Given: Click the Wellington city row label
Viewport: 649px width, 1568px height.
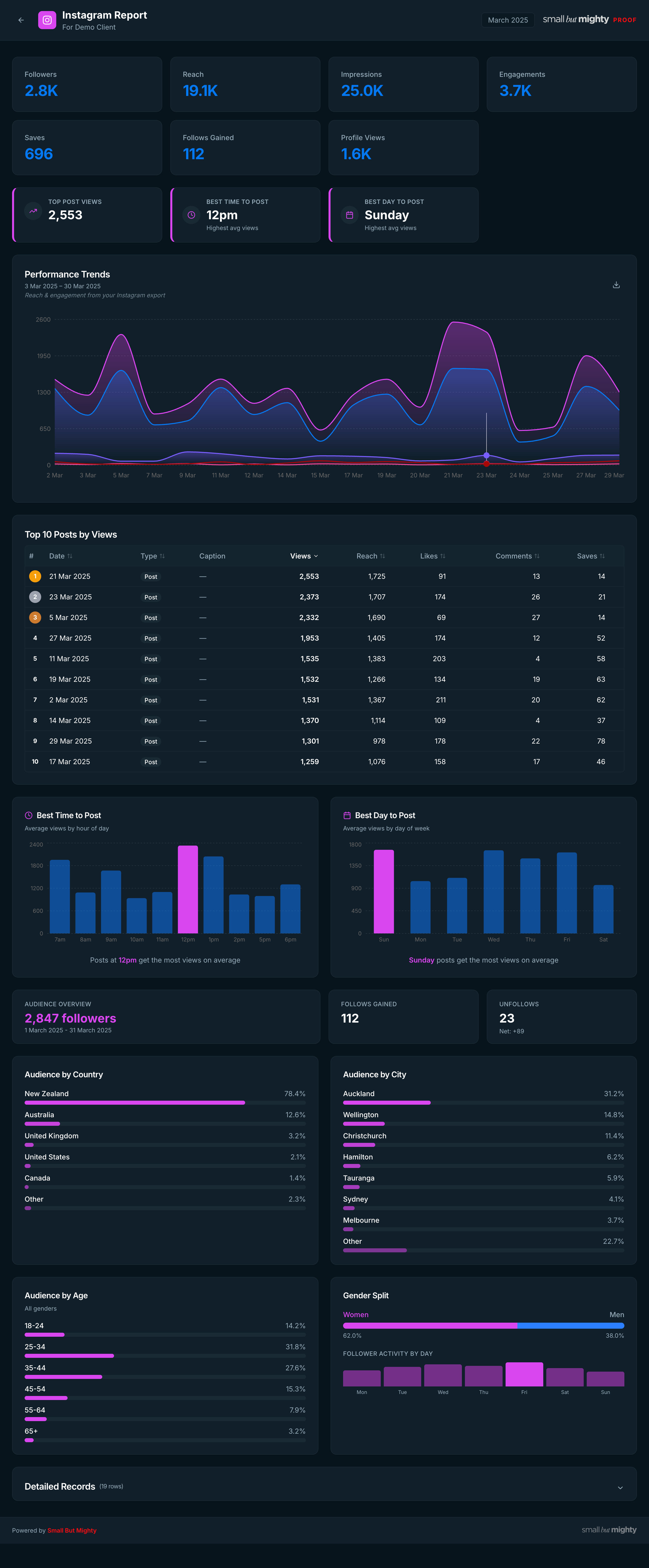Looking at the screenshot, I should click(x=360, y=1115).
